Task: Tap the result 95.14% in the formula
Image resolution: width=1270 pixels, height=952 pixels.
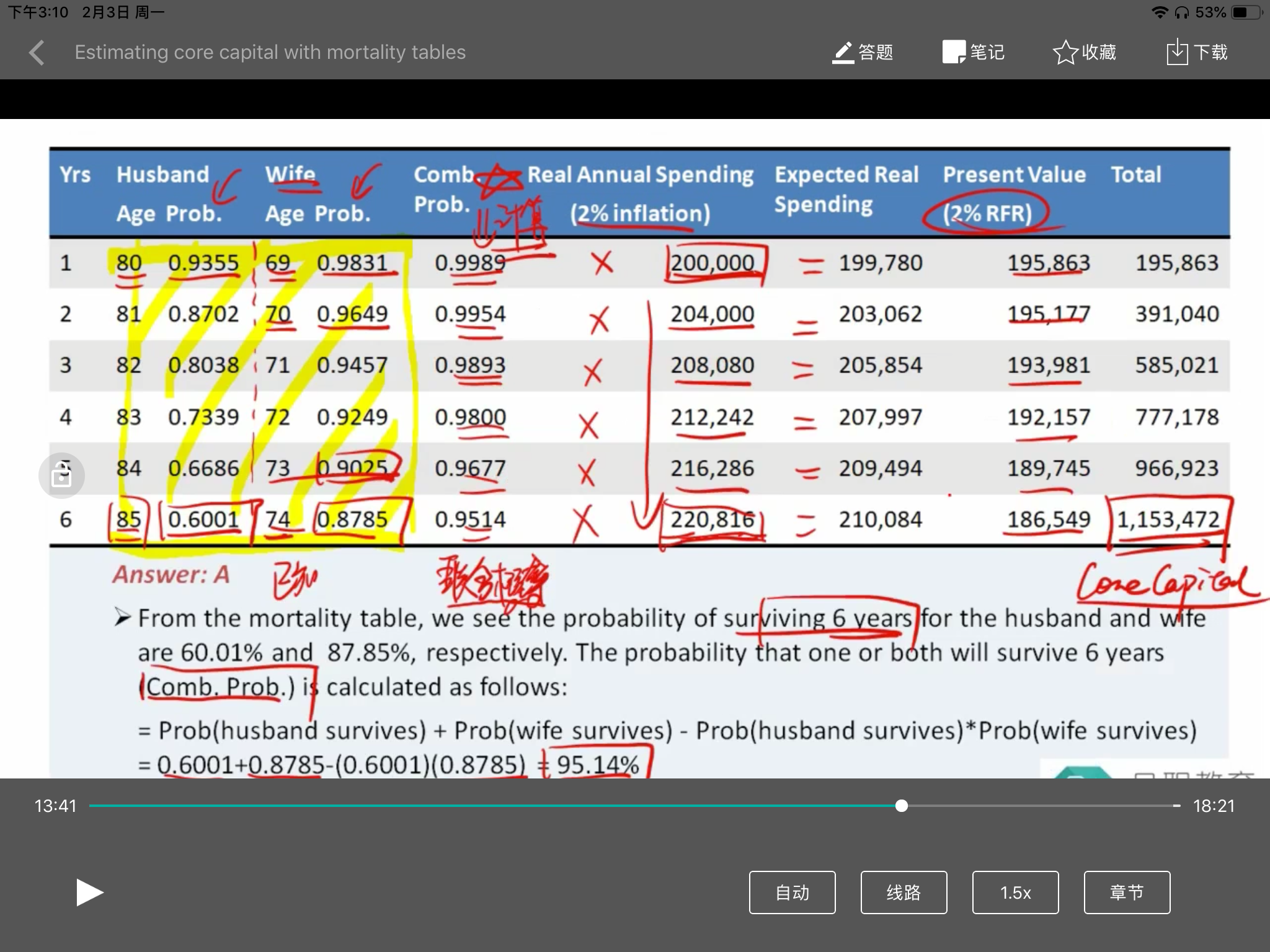Action: (x=598, y=765)
